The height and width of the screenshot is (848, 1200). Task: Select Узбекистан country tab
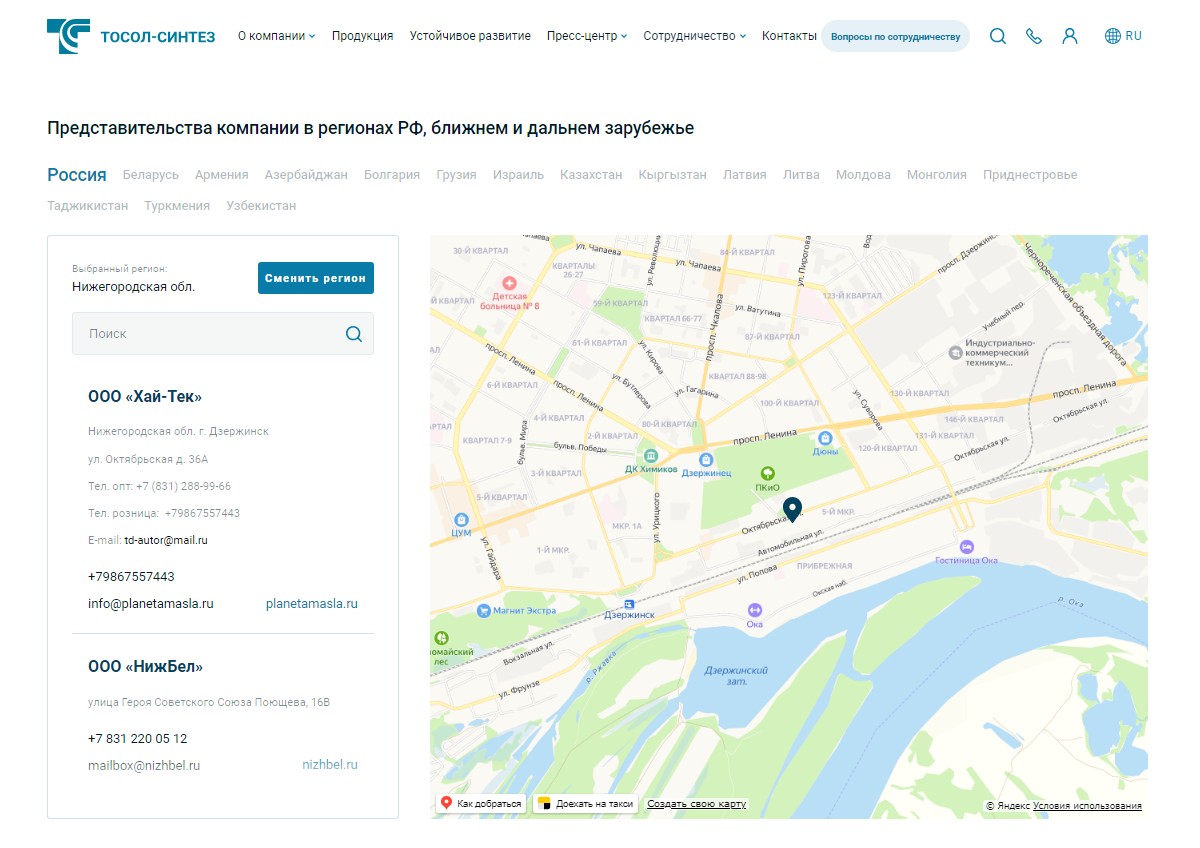point(261,206)
